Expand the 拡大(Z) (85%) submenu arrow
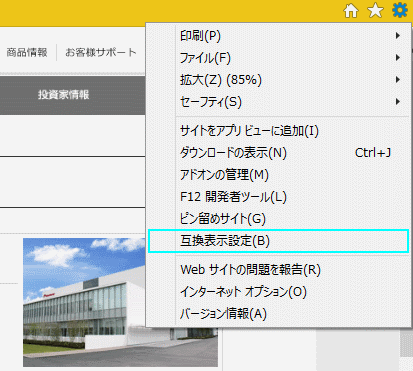The height and width of the screenshot is (371, 413). [x=398, y=80]
